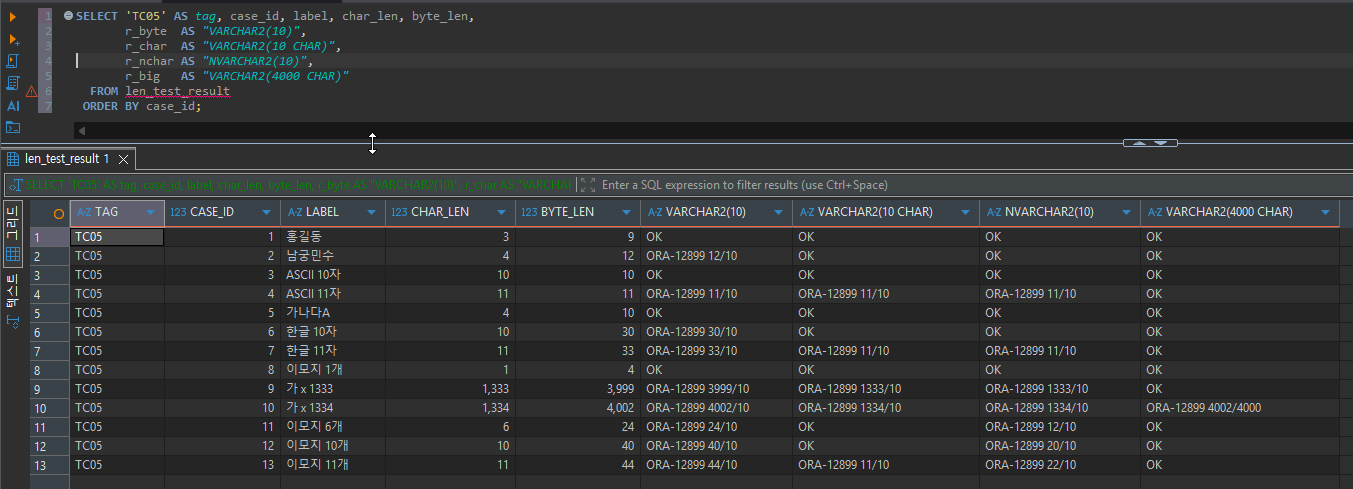
Task: Open the BYTE_LEN column dropdown arrow
Action: click(x=627, y=212)
